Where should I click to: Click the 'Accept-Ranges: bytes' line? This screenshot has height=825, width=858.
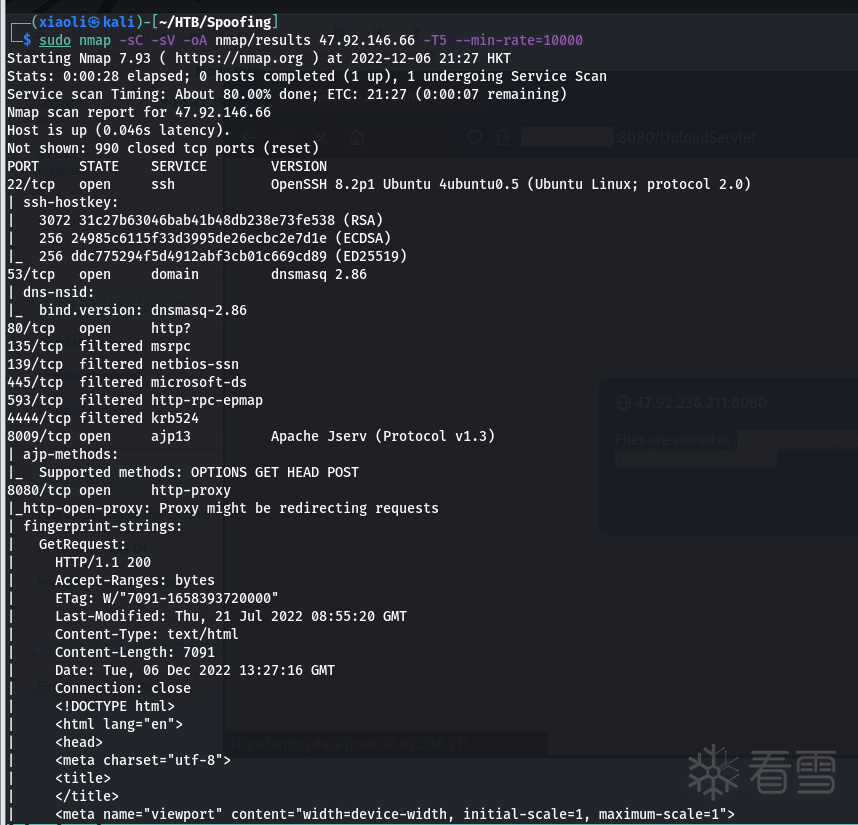point(135,580)
